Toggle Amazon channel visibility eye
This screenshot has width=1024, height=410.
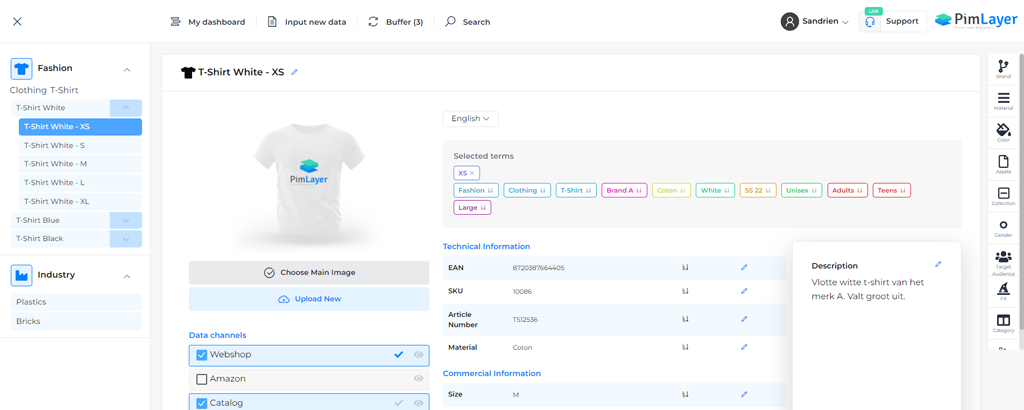pyautogui.click(x=419, y=379)
